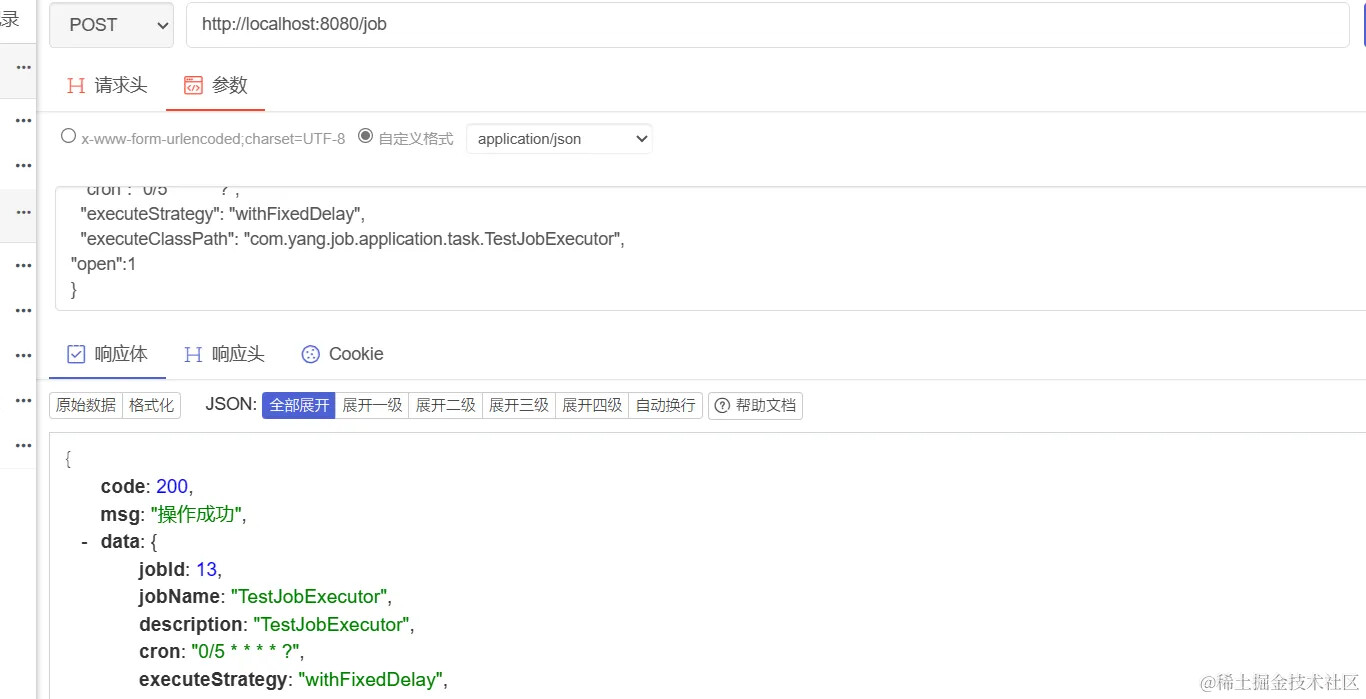Select the 自定义格式 radio button

point(365,136)
